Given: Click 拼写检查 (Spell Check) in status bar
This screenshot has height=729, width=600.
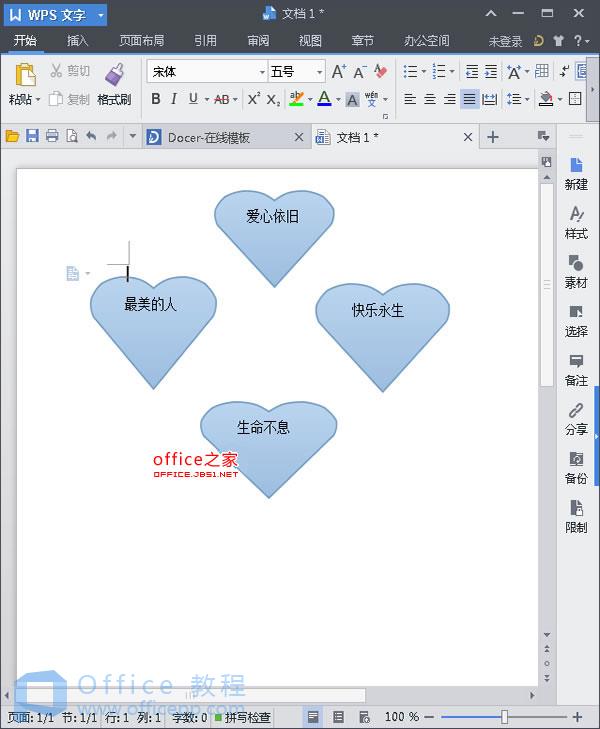Looking at the screenshot, I should pos(243,717).
